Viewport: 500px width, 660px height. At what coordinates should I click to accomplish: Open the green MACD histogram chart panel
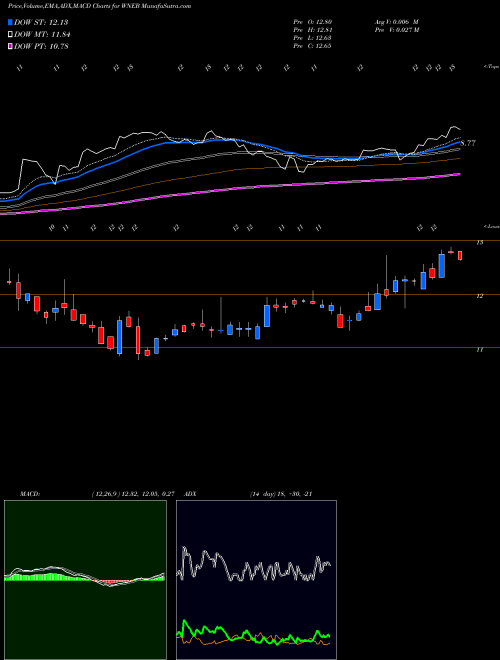(x=85, y=580)
